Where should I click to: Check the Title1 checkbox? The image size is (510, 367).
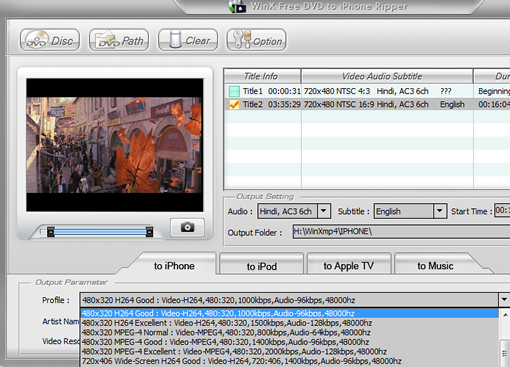click(x=234, y=91)
